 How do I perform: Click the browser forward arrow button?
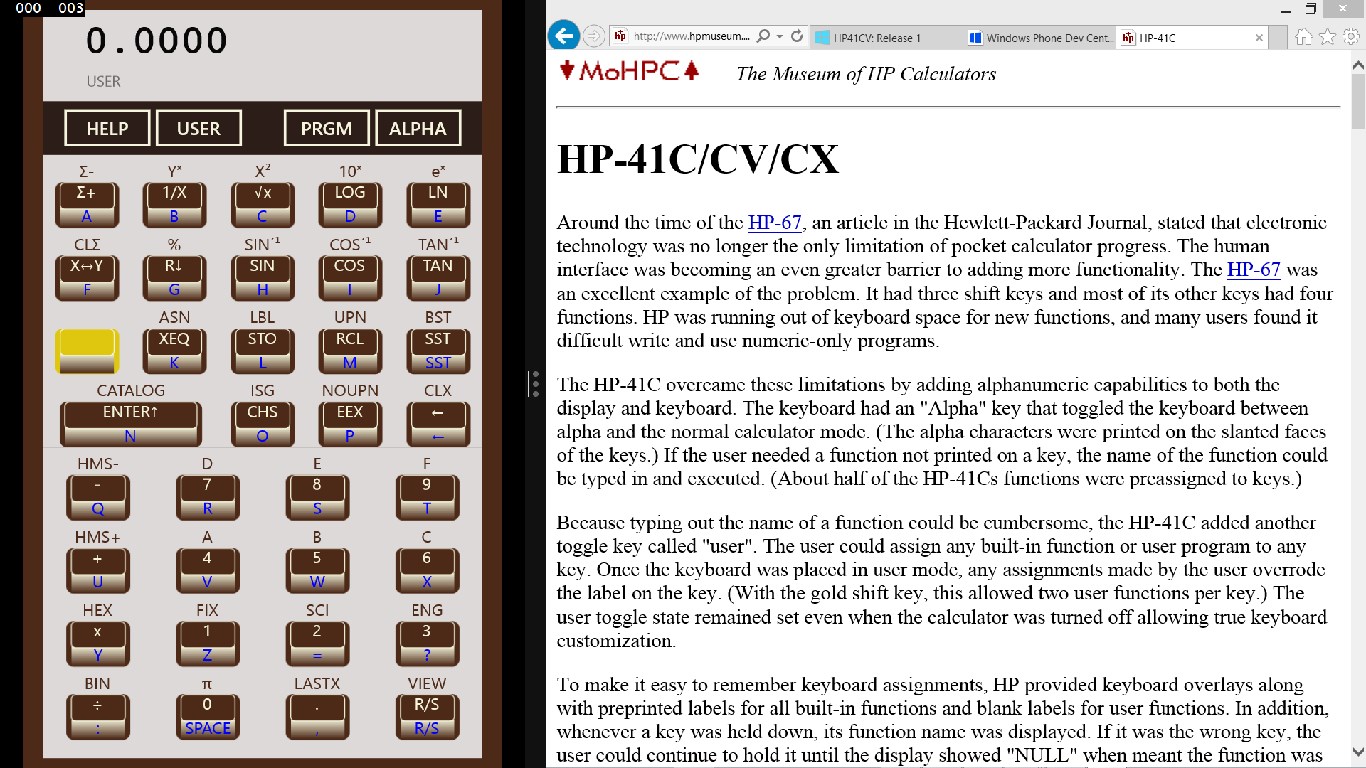coord(593,36)
